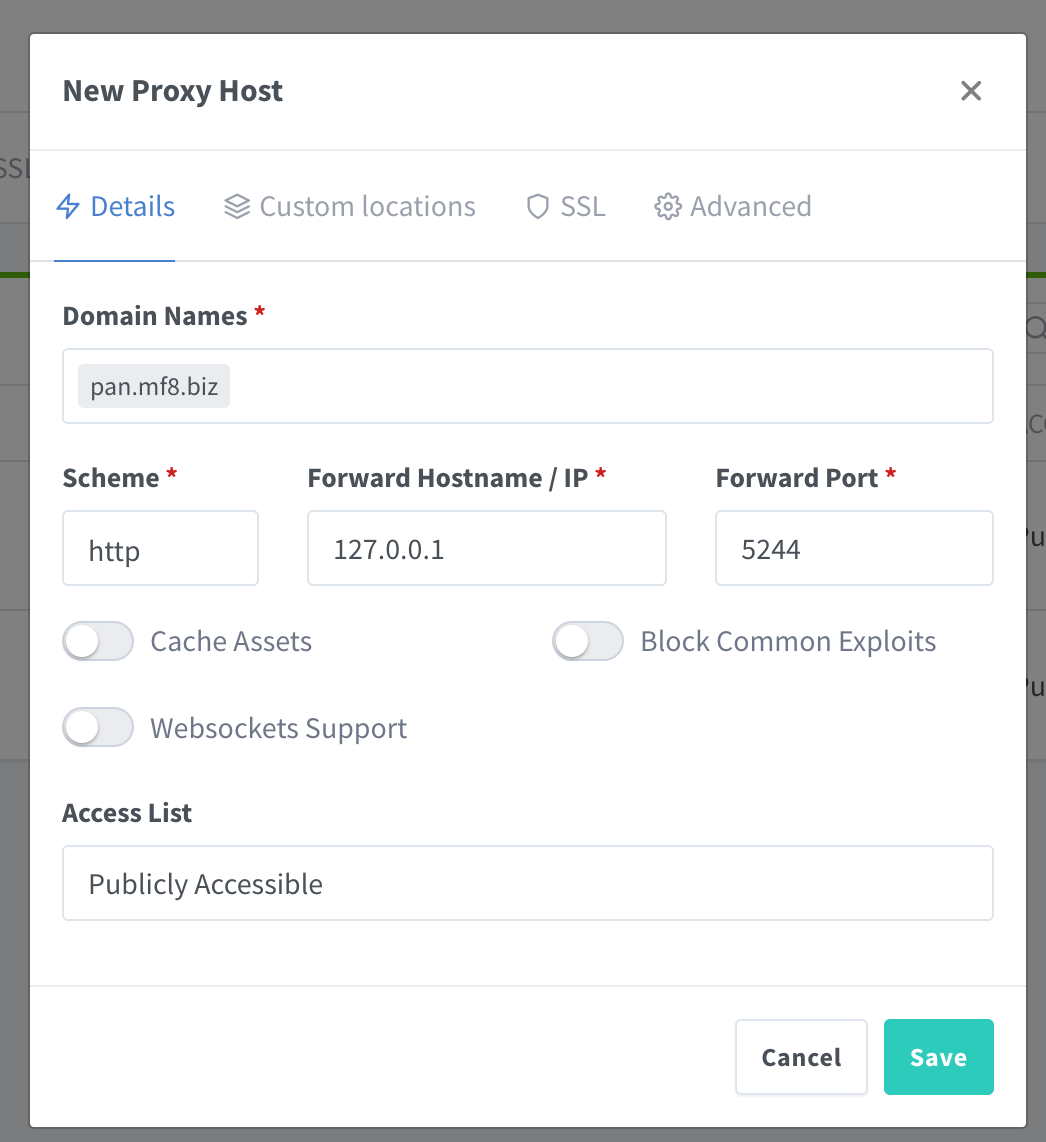Click empty area of Domain Names field
Image resolution: width=1046 pixels, height=1142 pixels.
click(610, 386)
